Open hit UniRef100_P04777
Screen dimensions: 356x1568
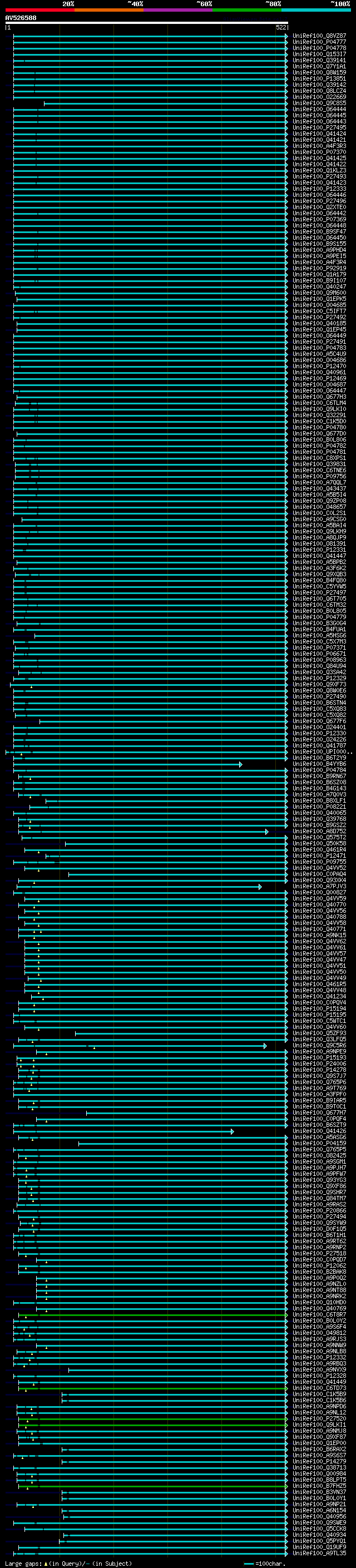coord(319,42)
